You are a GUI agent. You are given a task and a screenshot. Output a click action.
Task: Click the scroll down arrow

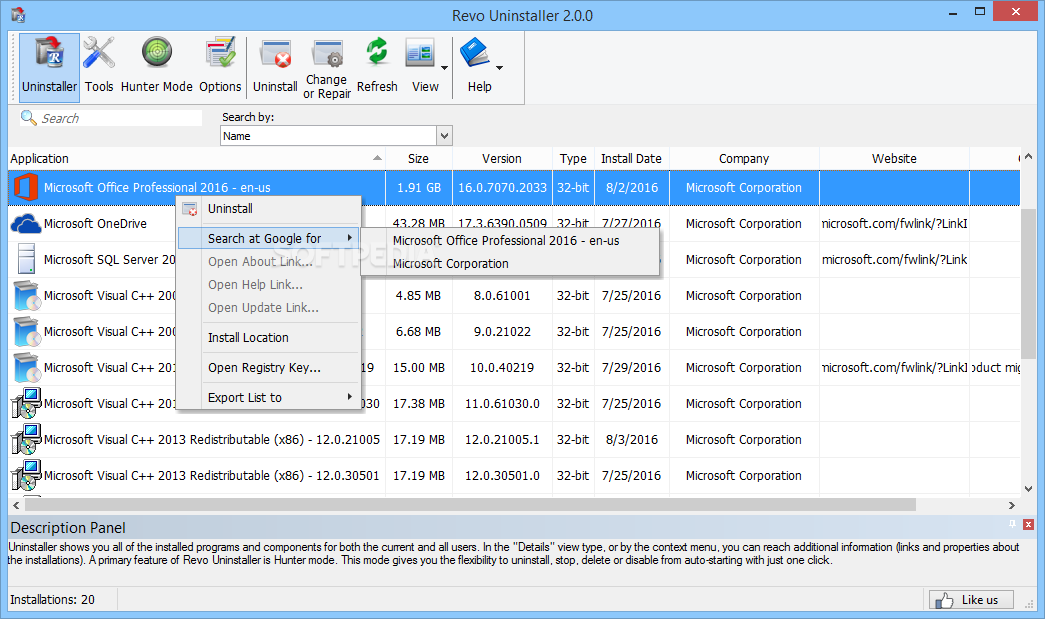coord(1028,488)
